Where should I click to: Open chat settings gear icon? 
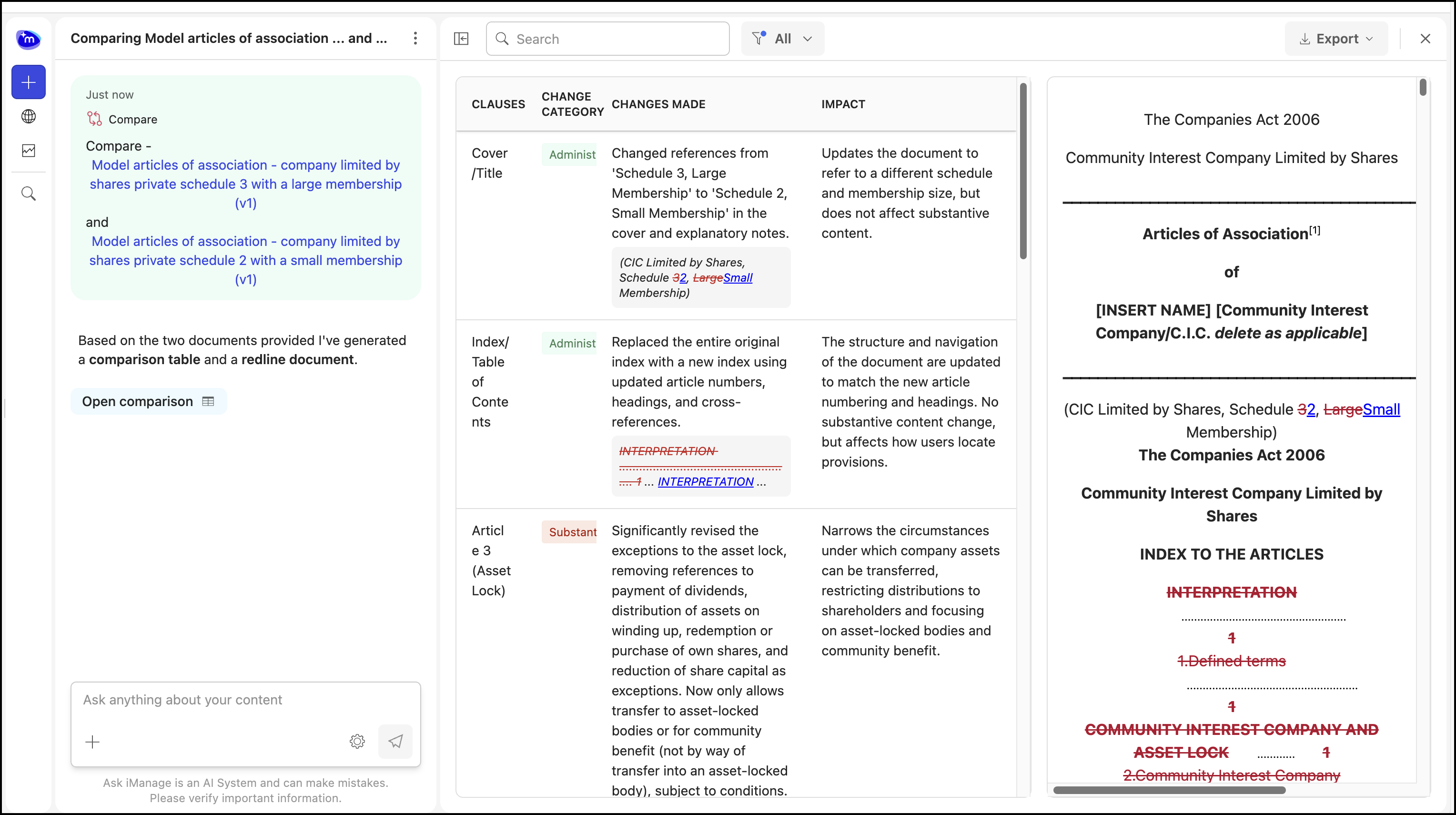357,741
